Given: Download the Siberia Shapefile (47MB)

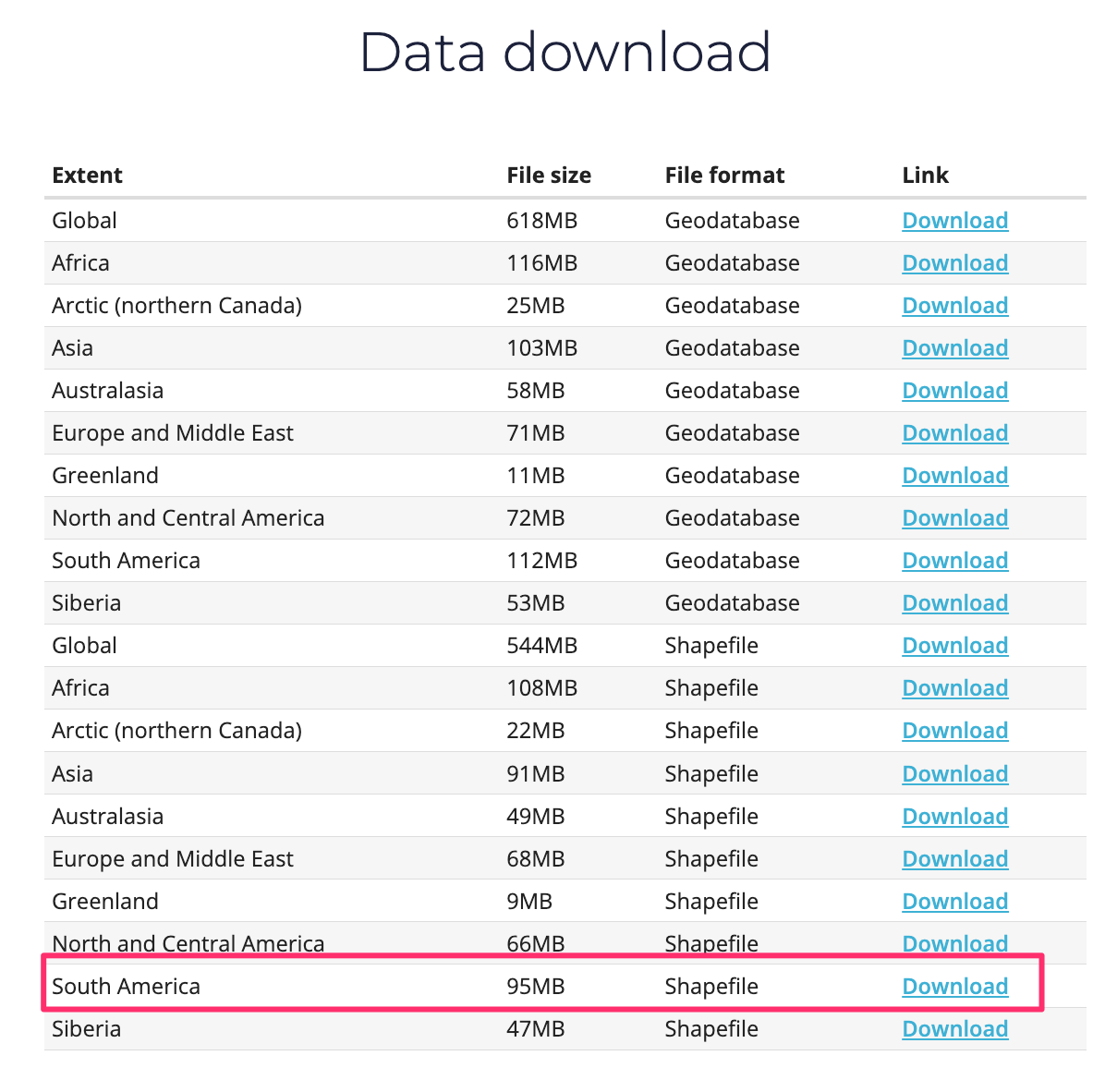Looking at the screenshot, I should pyautogui.click(x=954, y=1029).
